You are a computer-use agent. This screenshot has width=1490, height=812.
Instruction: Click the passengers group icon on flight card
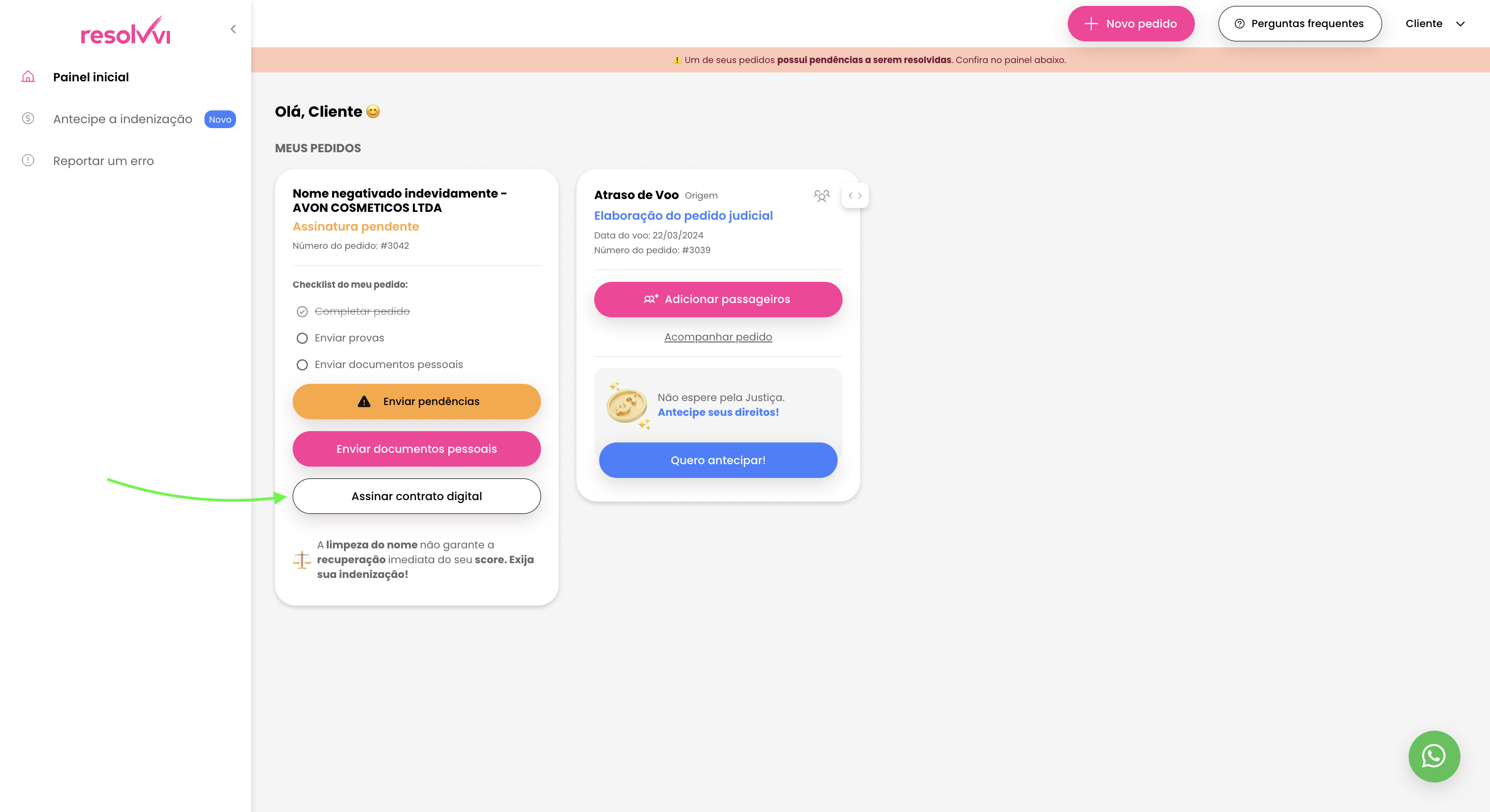[821, 196]
